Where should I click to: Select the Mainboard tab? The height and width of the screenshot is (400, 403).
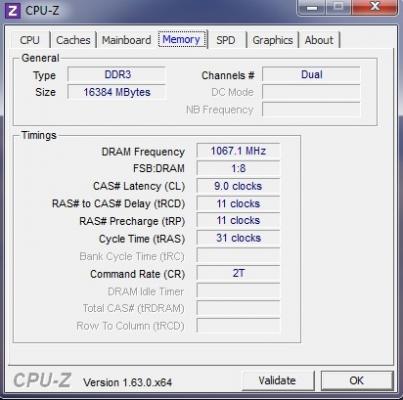pyautogui.click(x=127, y=40)
